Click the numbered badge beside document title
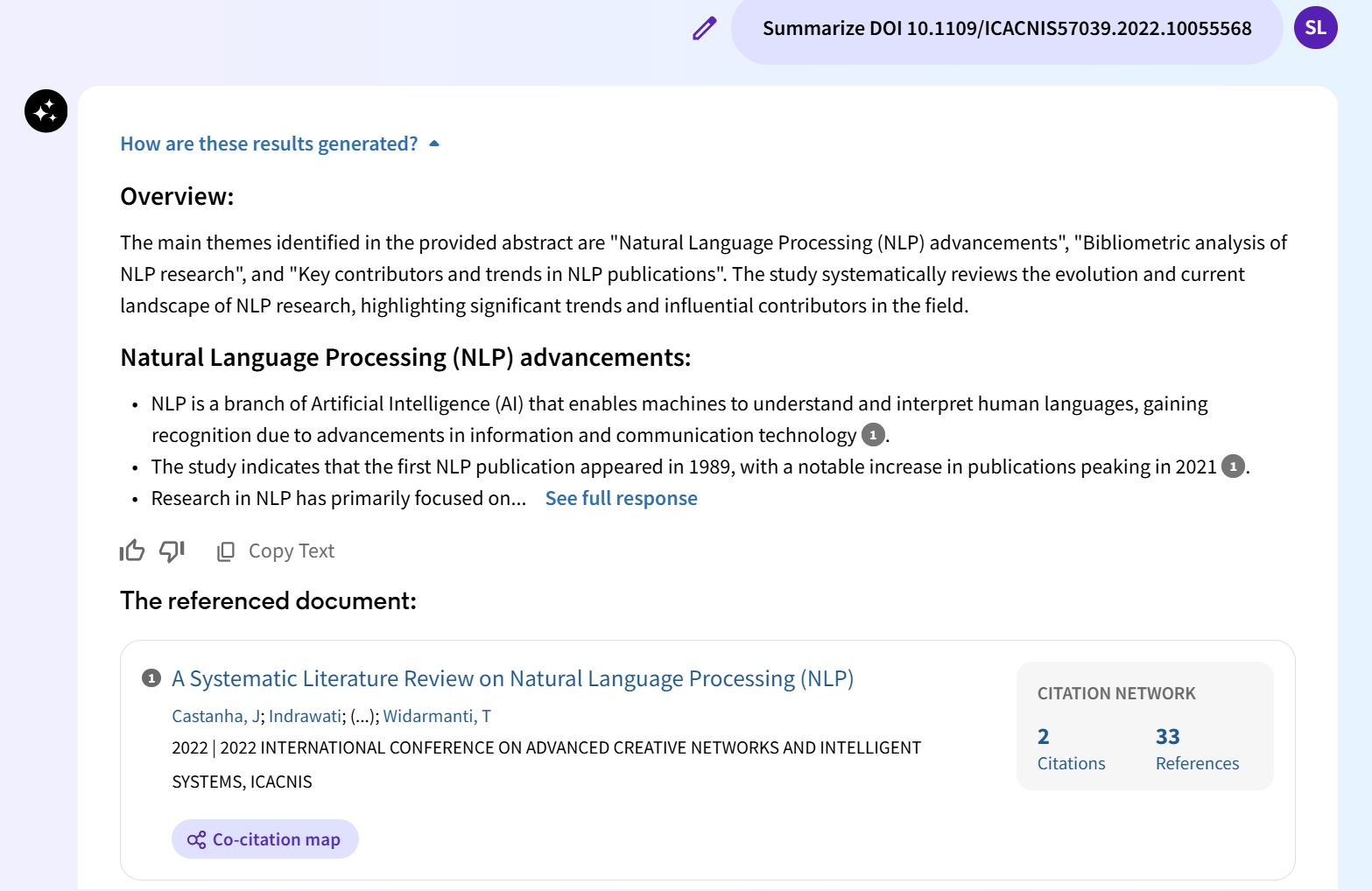This screenshot has width=1372, height=891. coord(151,678)
